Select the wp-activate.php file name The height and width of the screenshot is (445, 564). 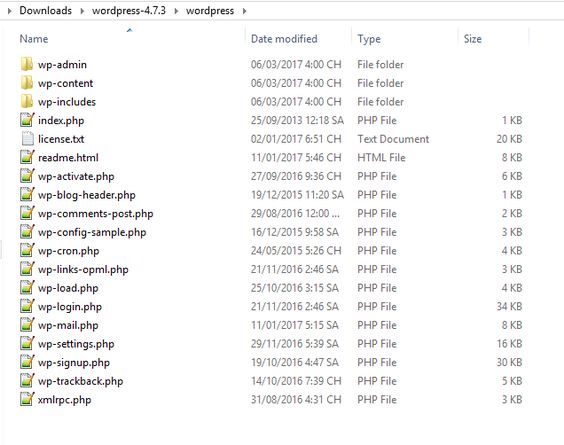[x=76, y=177]
